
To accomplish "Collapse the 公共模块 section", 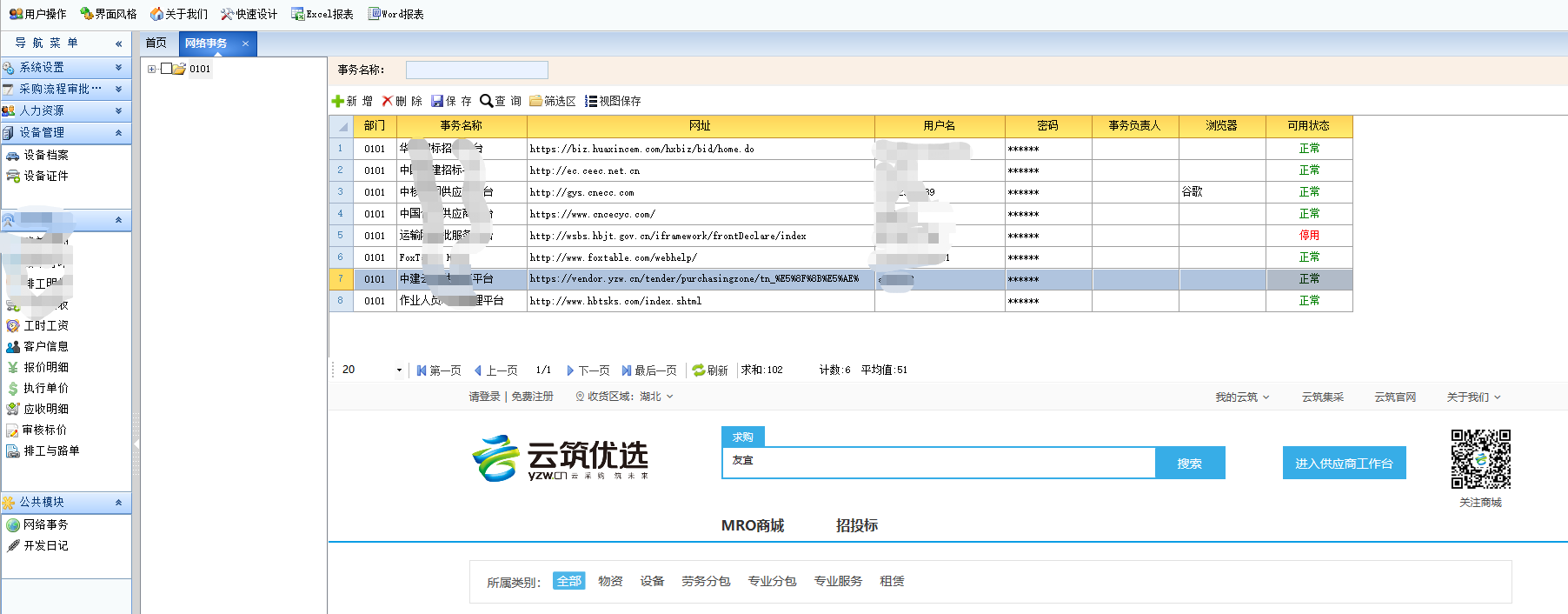I will point(66,502).
